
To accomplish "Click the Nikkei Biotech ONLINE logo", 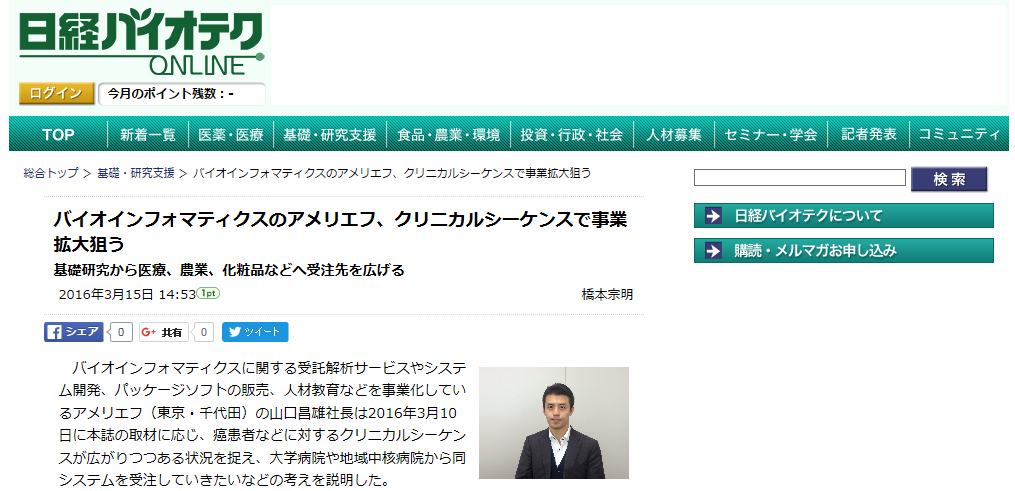I will tap(141, 43).
